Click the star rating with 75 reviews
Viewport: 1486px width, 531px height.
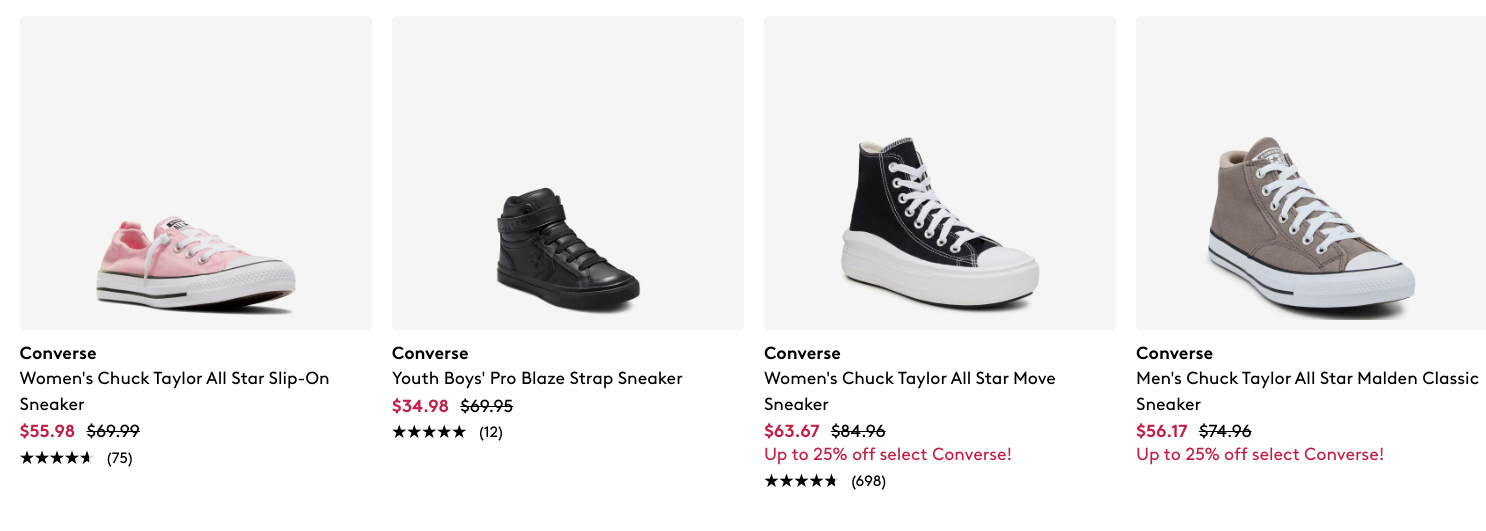point(56,458)
